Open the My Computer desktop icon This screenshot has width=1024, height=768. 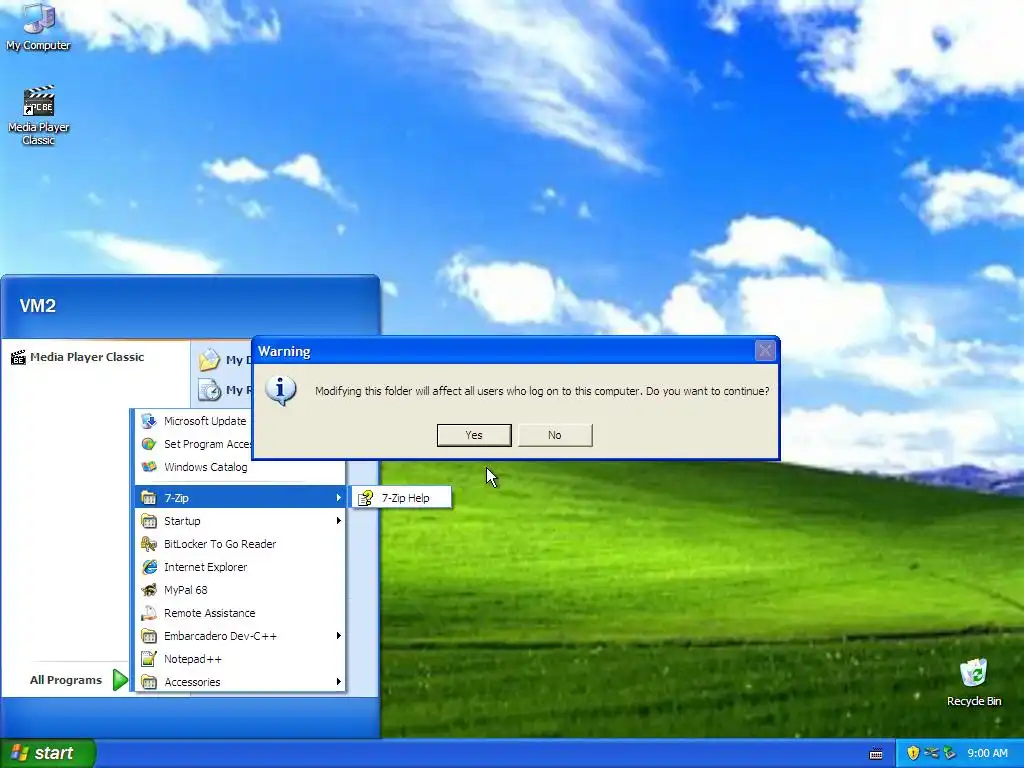click(x=38, y=26)
